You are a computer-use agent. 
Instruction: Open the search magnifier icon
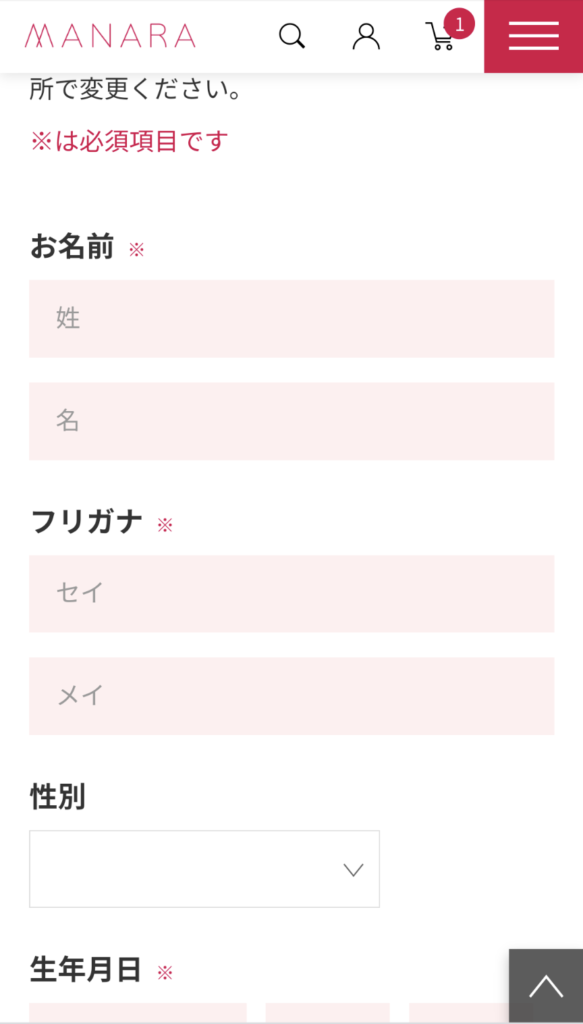click(x=292, y=36)
